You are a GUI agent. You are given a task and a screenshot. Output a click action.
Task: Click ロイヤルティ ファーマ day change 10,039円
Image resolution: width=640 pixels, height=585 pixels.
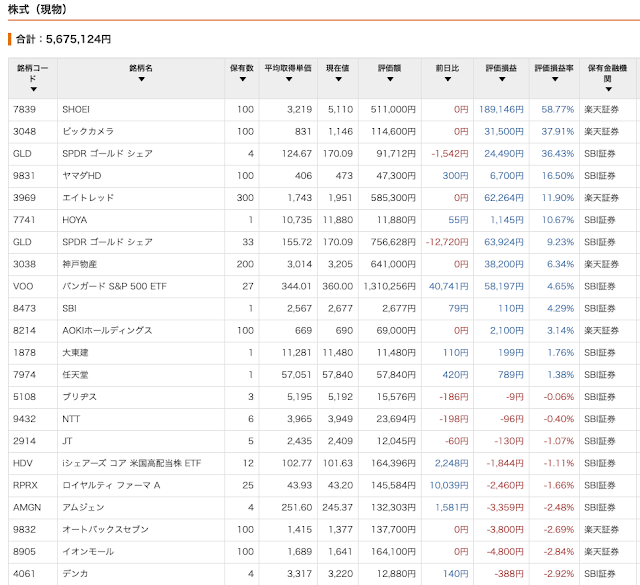(449, 485)
